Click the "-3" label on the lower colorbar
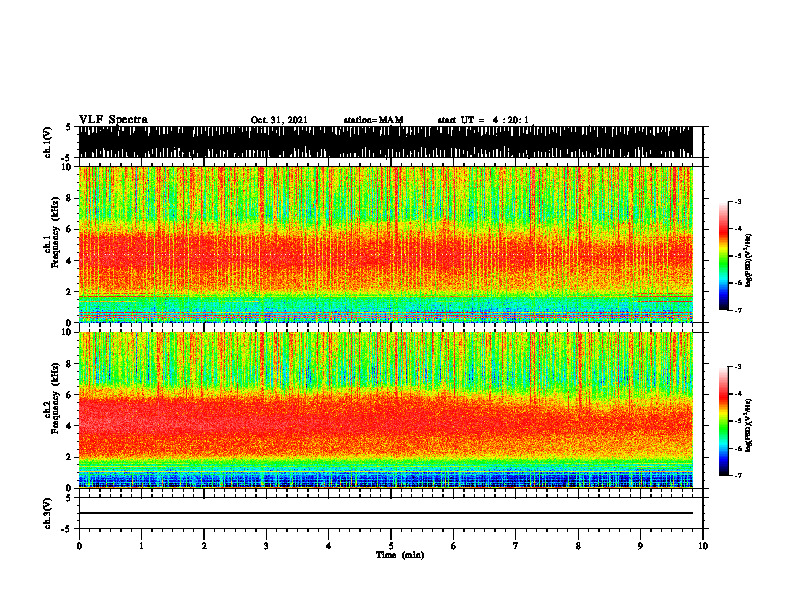The height and width of the screenshot is (612, 792). 738,367
